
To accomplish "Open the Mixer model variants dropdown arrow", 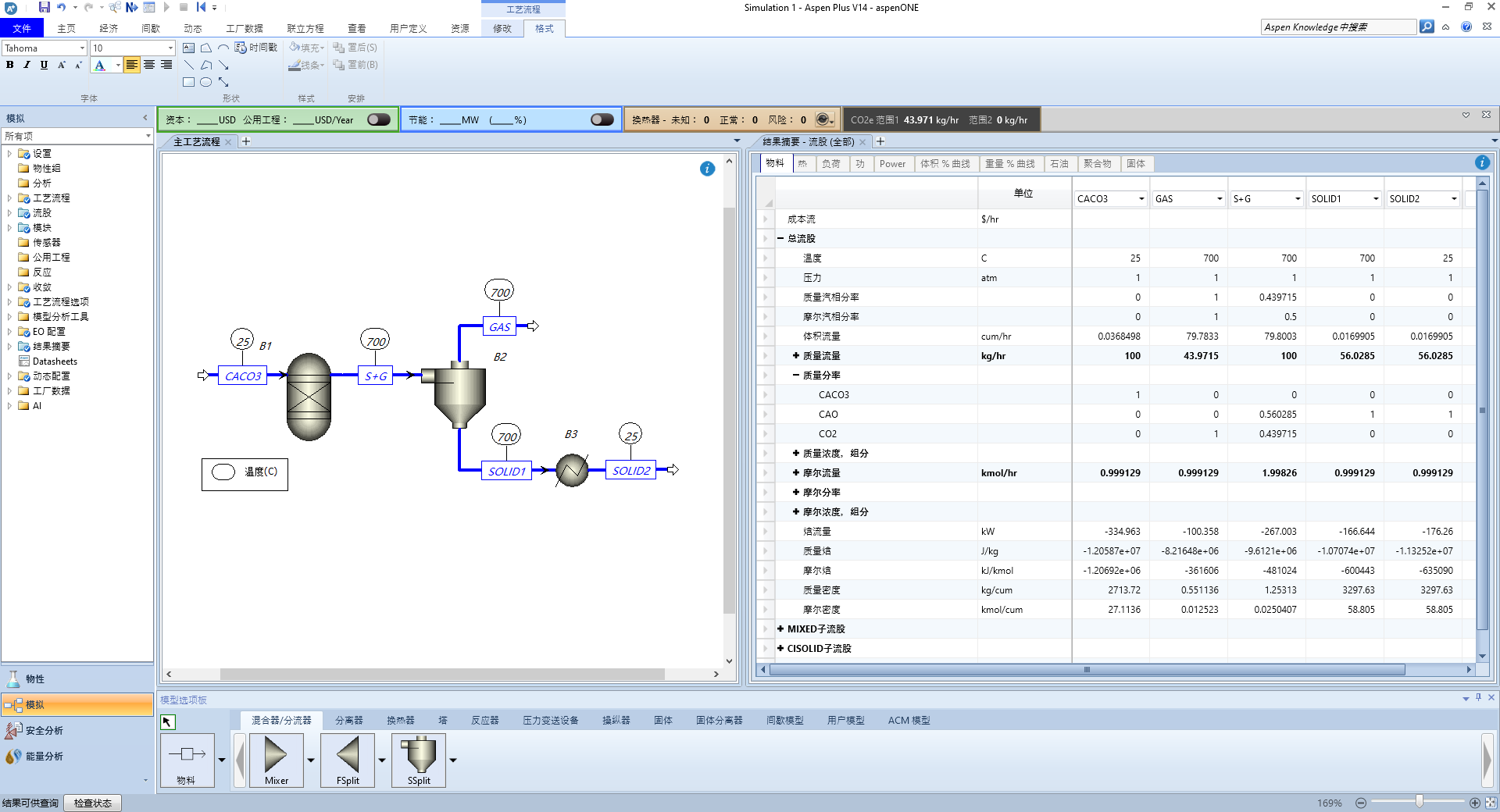I will [311, 760].
